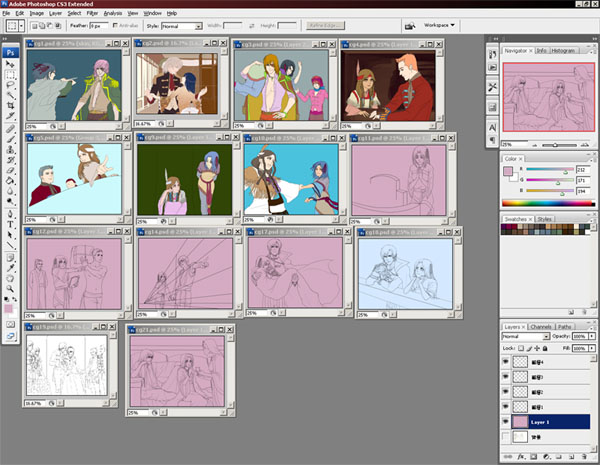Open the Tool Presets panel icon
The height and width of the screenshot is (465, 600).
(492, 87)
